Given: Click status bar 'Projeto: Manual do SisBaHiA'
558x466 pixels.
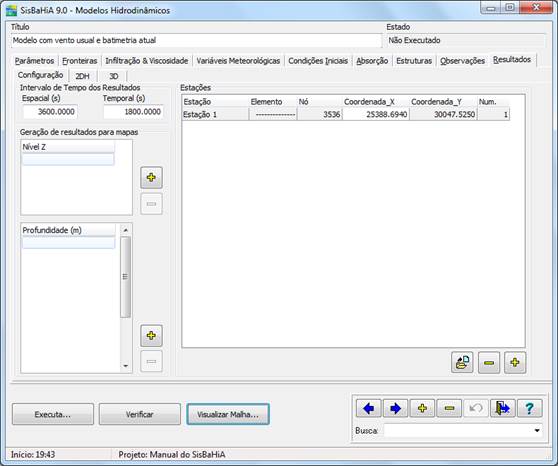Looking at the screenshot, I should pyautogui.click(x=172, y=455).
